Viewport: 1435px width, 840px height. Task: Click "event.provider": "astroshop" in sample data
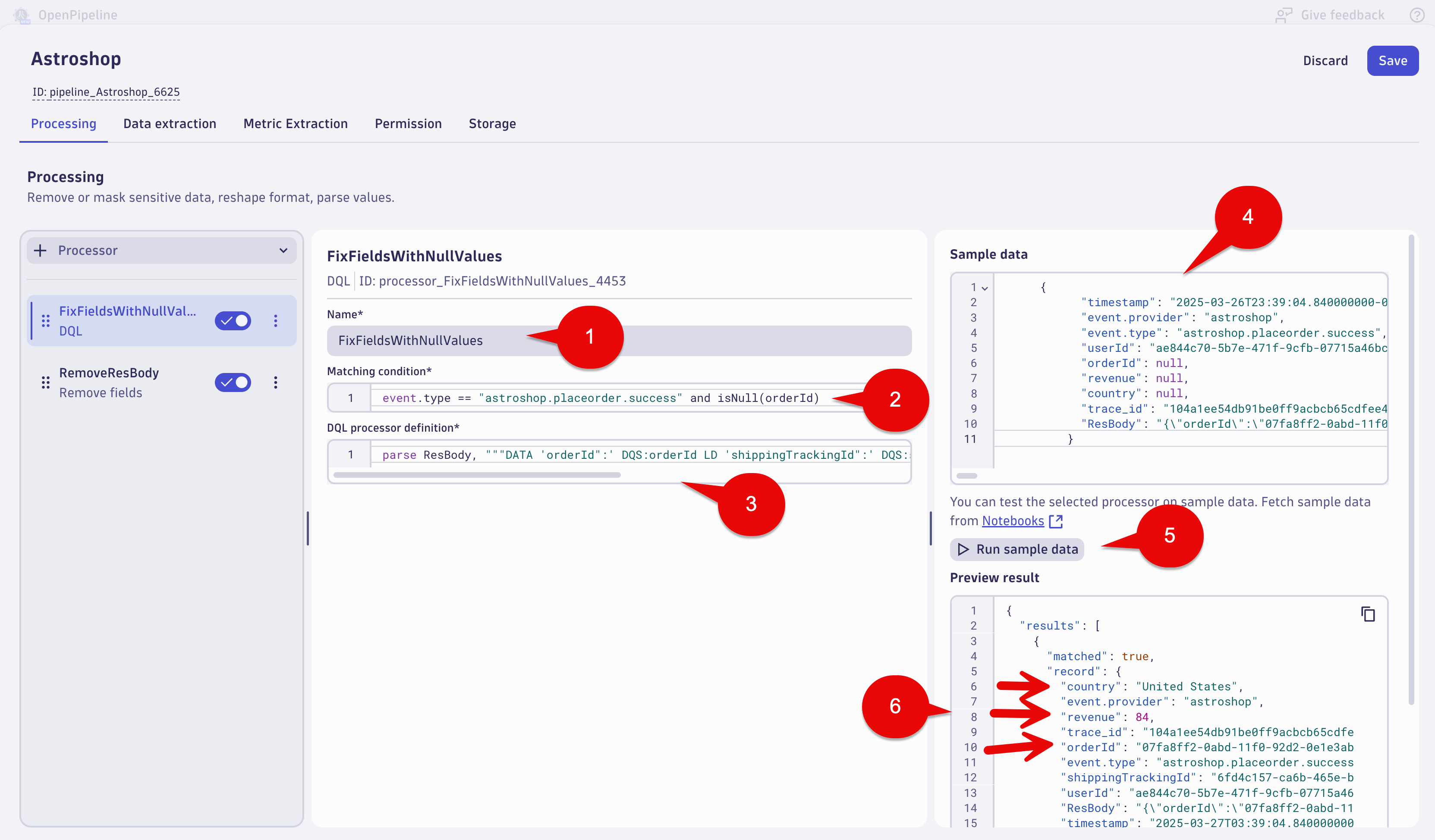tap(1182, 317)
